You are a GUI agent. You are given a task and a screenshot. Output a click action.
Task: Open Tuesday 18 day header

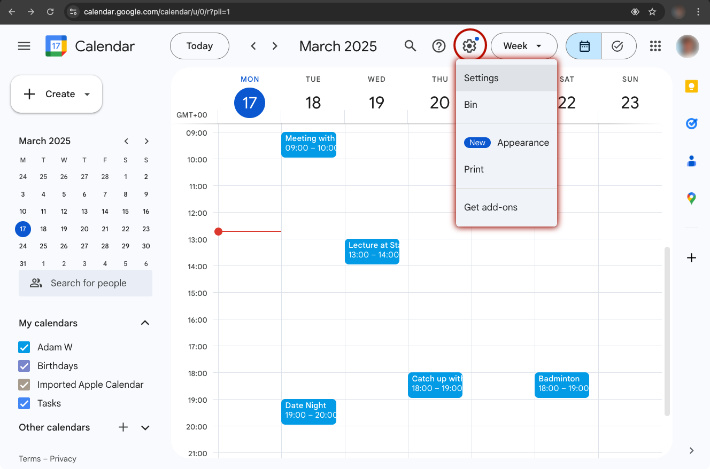point(313,102)
